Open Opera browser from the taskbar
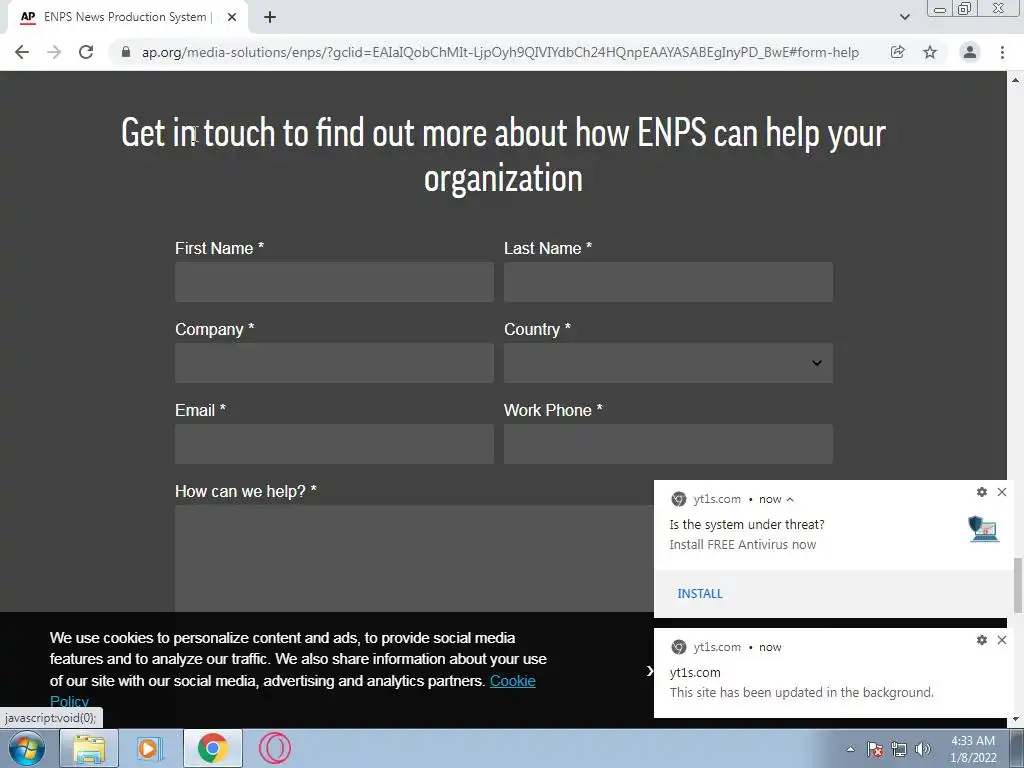Screen dimensions: 1024x768 [x=274, y=748]
